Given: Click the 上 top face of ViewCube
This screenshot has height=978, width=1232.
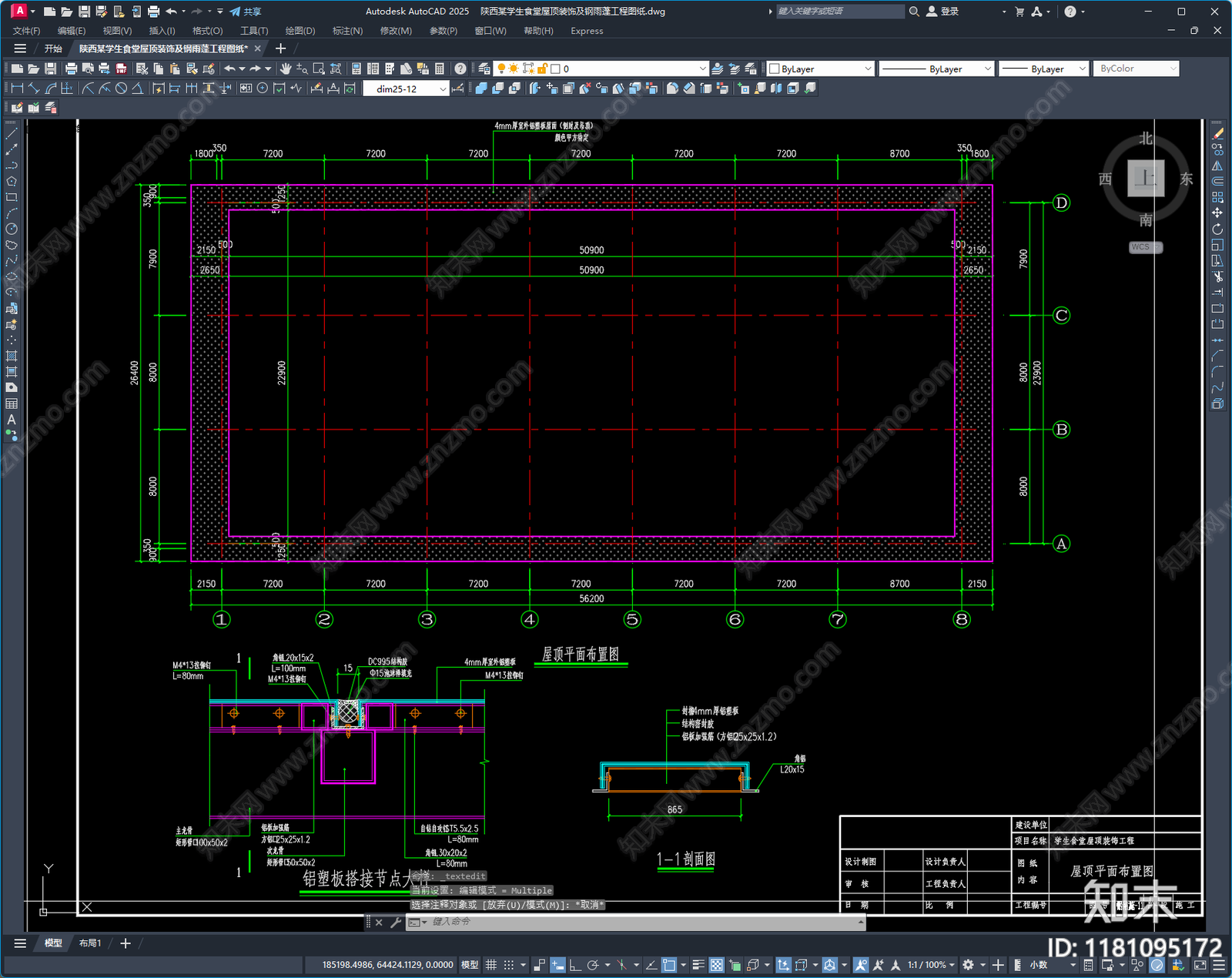Looking at the screenshot, I should (1146, 179).
